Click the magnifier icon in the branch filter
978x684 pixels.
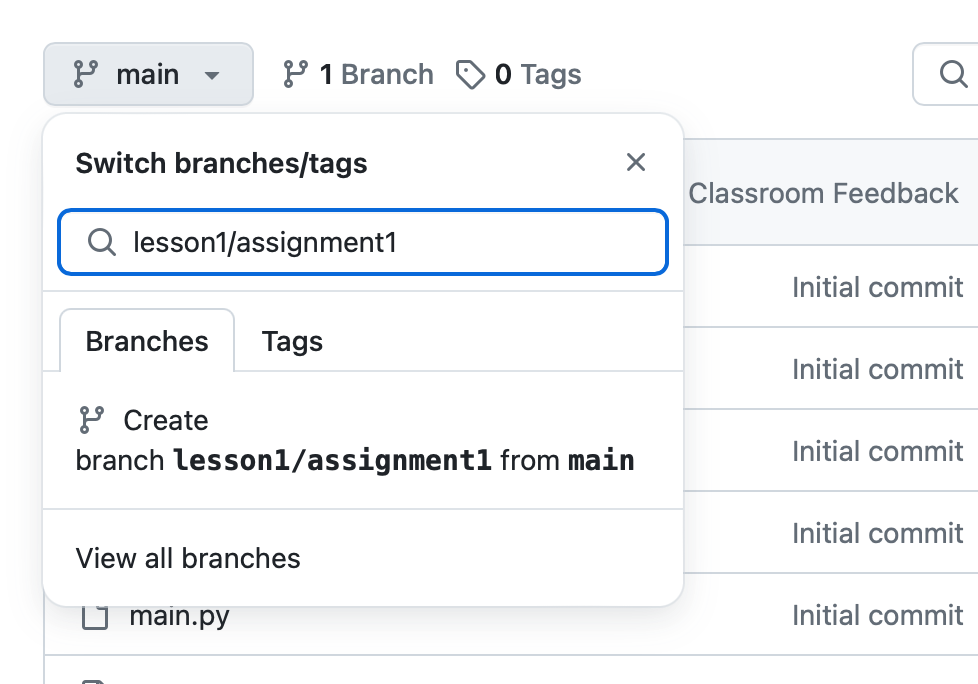point(102,242)
